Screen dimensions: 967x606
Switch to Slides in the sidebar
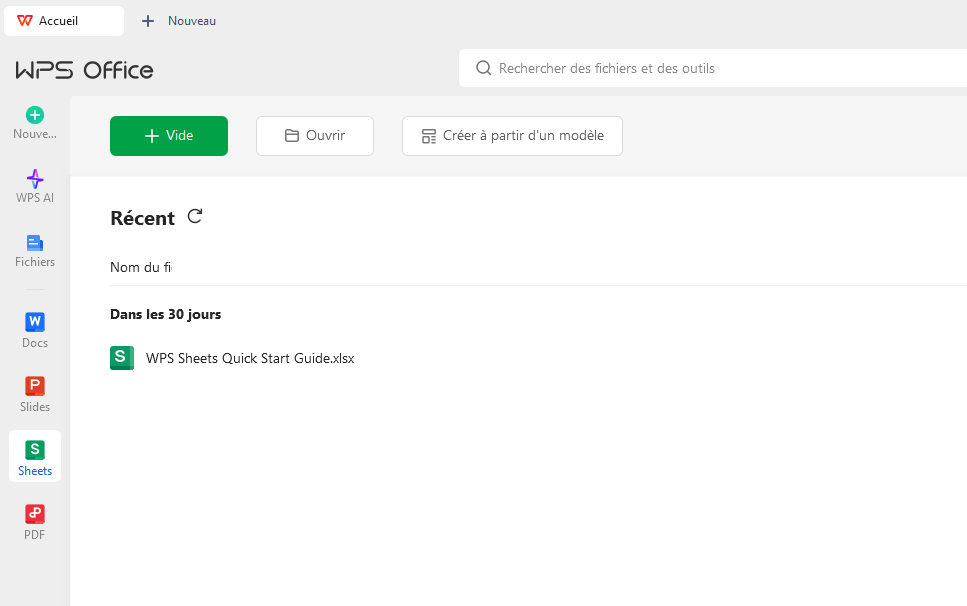35,395
